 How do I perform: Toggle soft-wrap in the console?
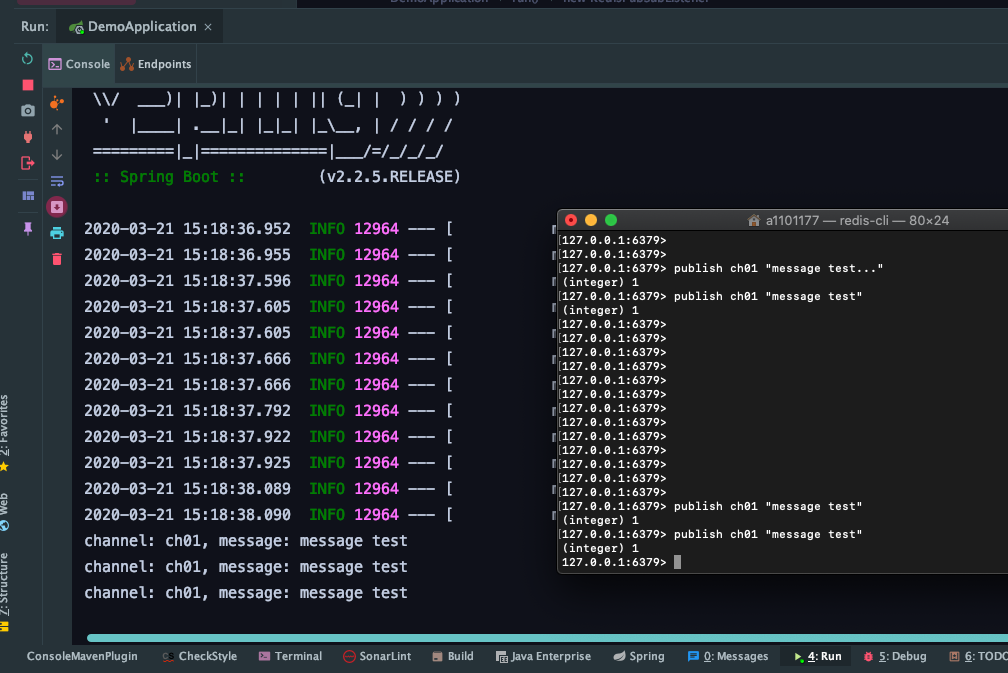[57, 181]
